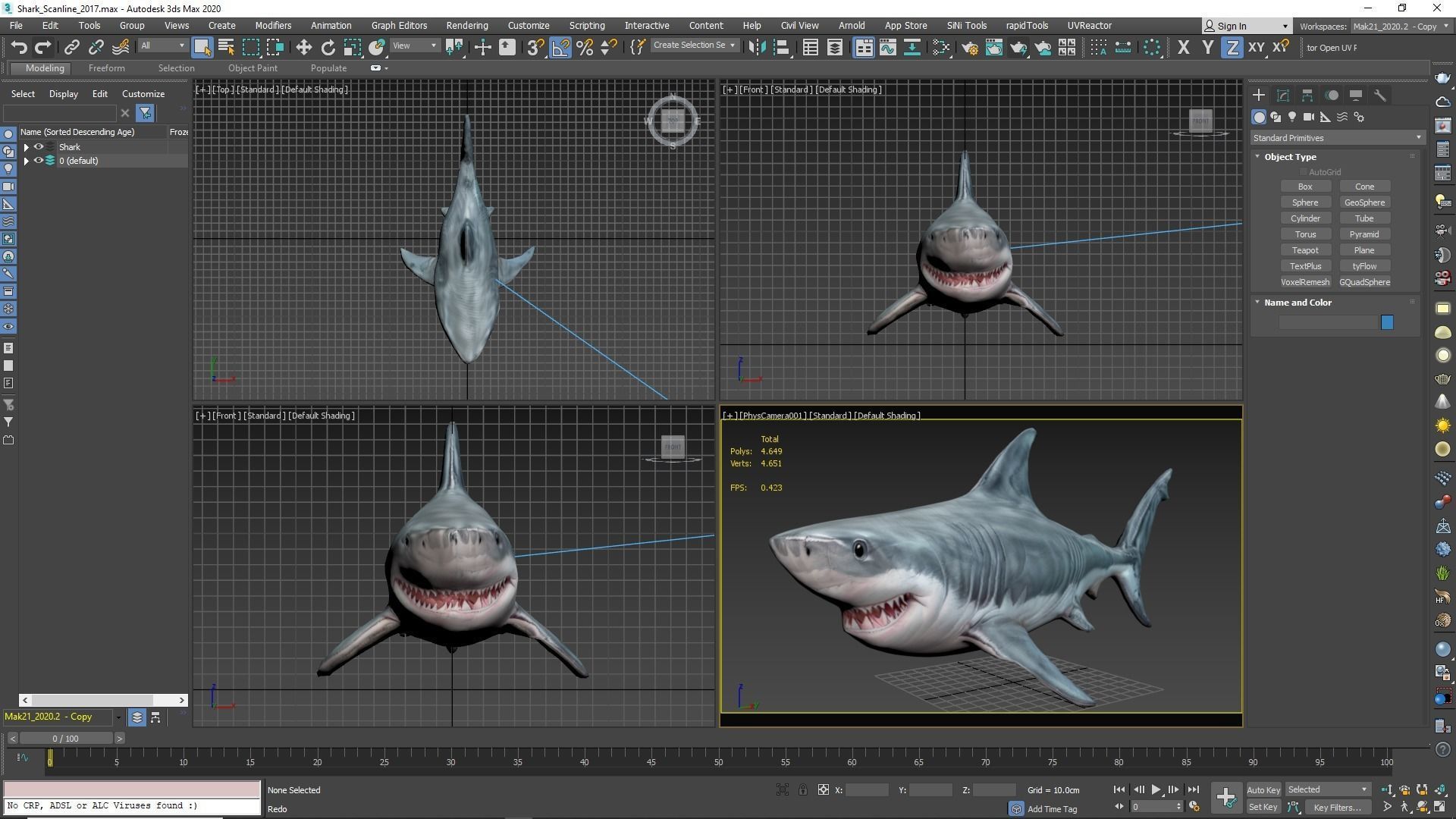This screenshot has height=819, width=1456.
Task: Open the Create tab plus icon in command panel
Action: (1259, 96)
